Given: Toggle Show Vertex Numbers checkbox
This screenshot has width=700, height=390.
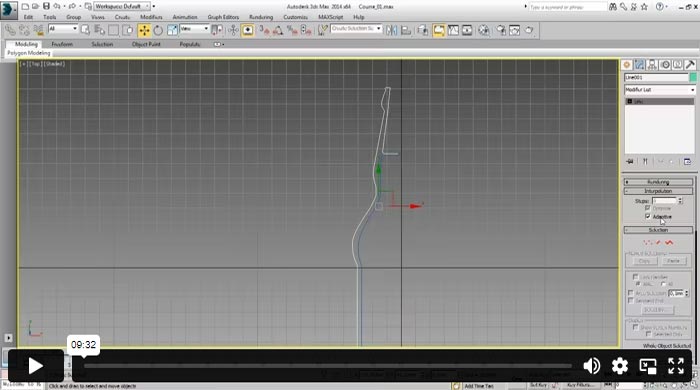Looking at the screenshot, I should coord(636,327).
